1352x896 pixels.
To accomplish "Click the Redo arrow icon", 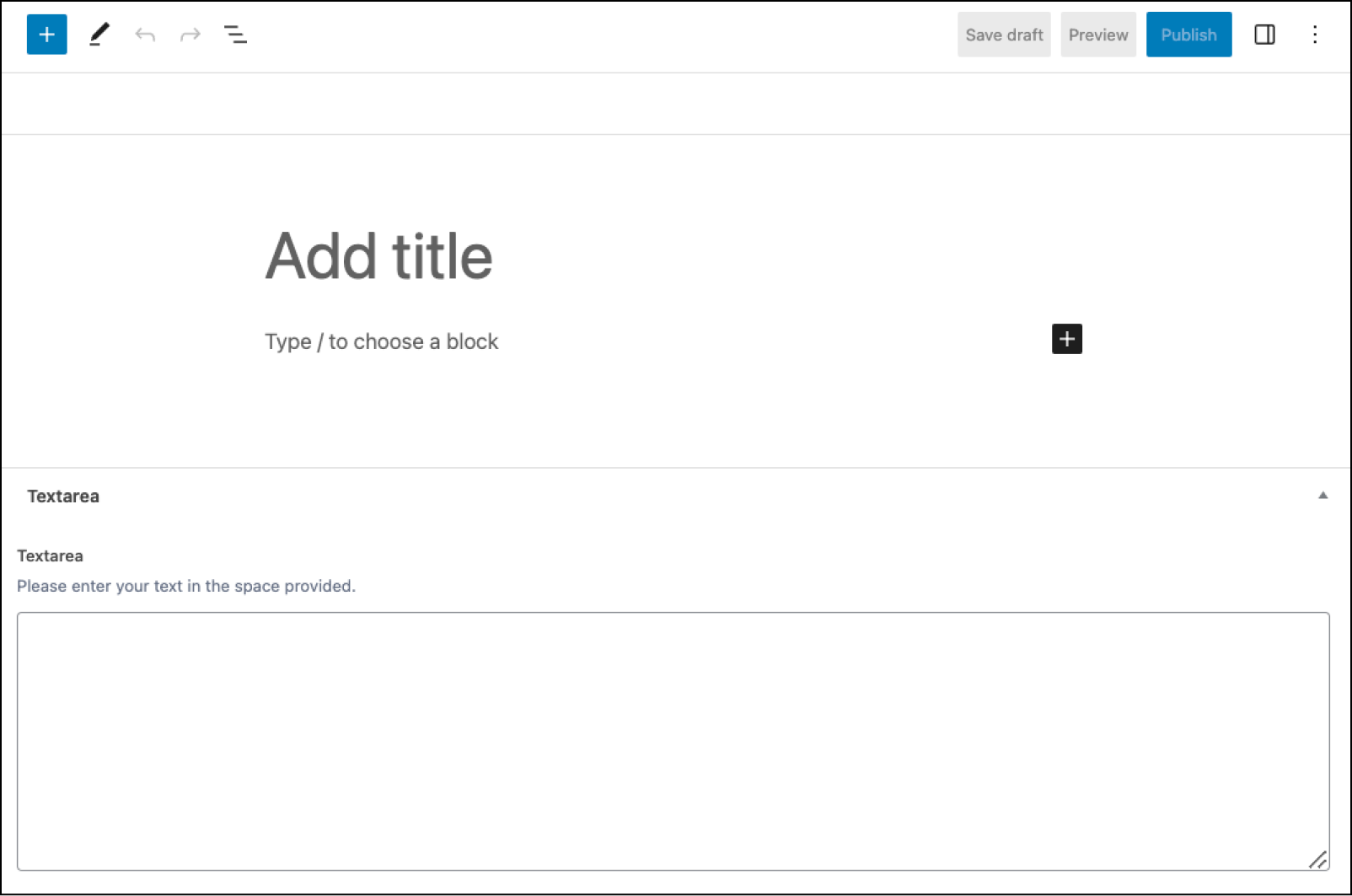I will [x=190, y=35].
